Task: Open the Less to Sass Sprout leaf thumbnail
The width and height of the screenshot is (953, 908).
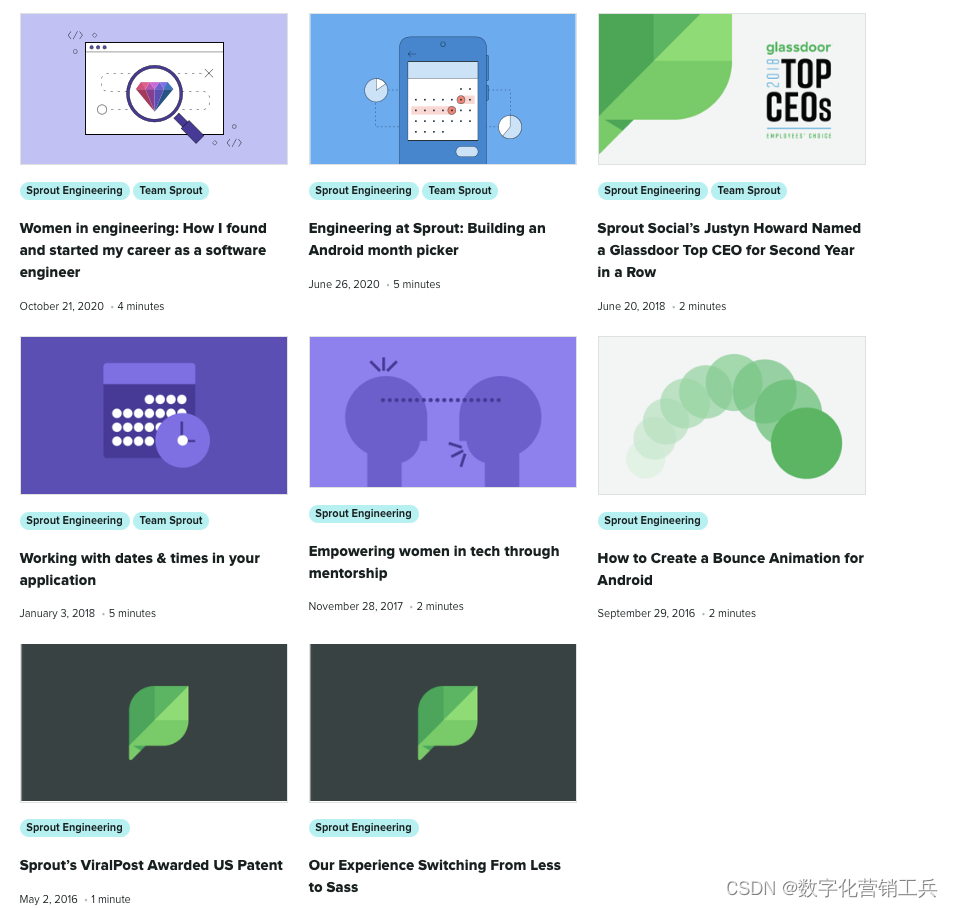Action: click(442, 723)
